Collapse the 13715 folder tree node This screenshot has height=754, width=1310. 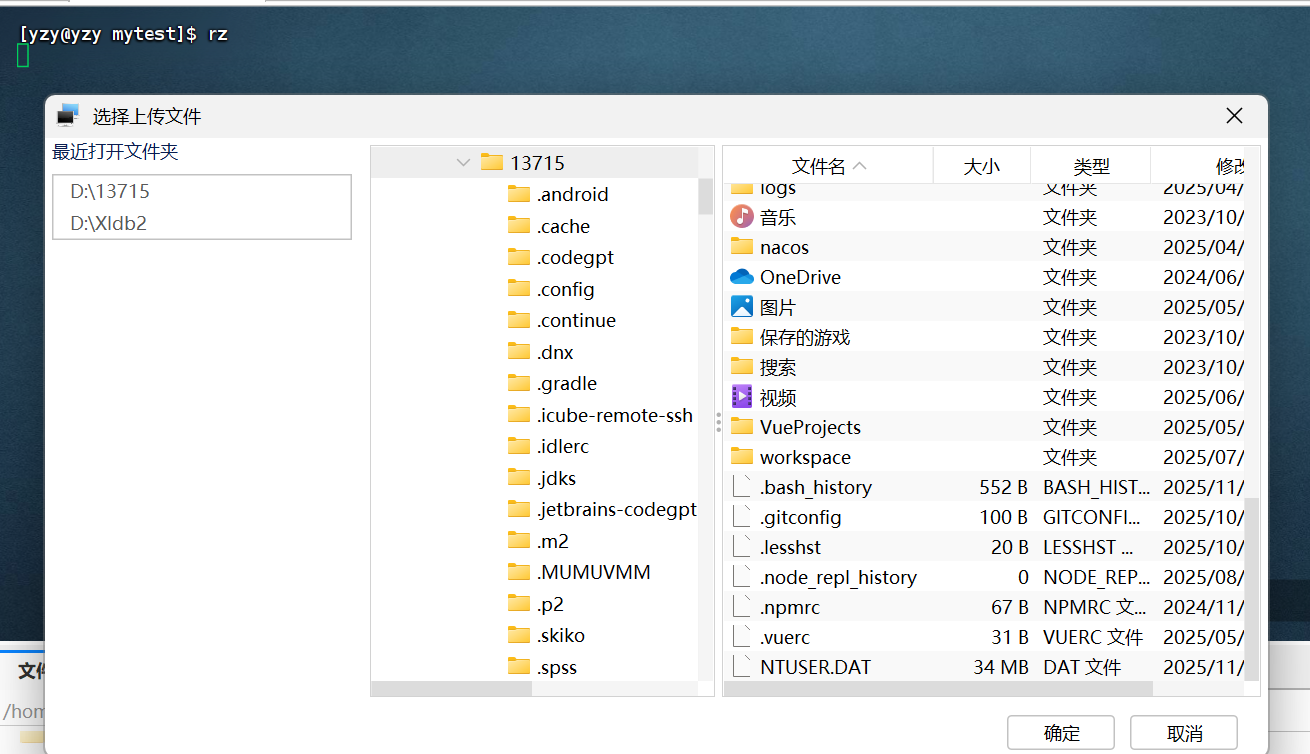[x=463, y=162]
